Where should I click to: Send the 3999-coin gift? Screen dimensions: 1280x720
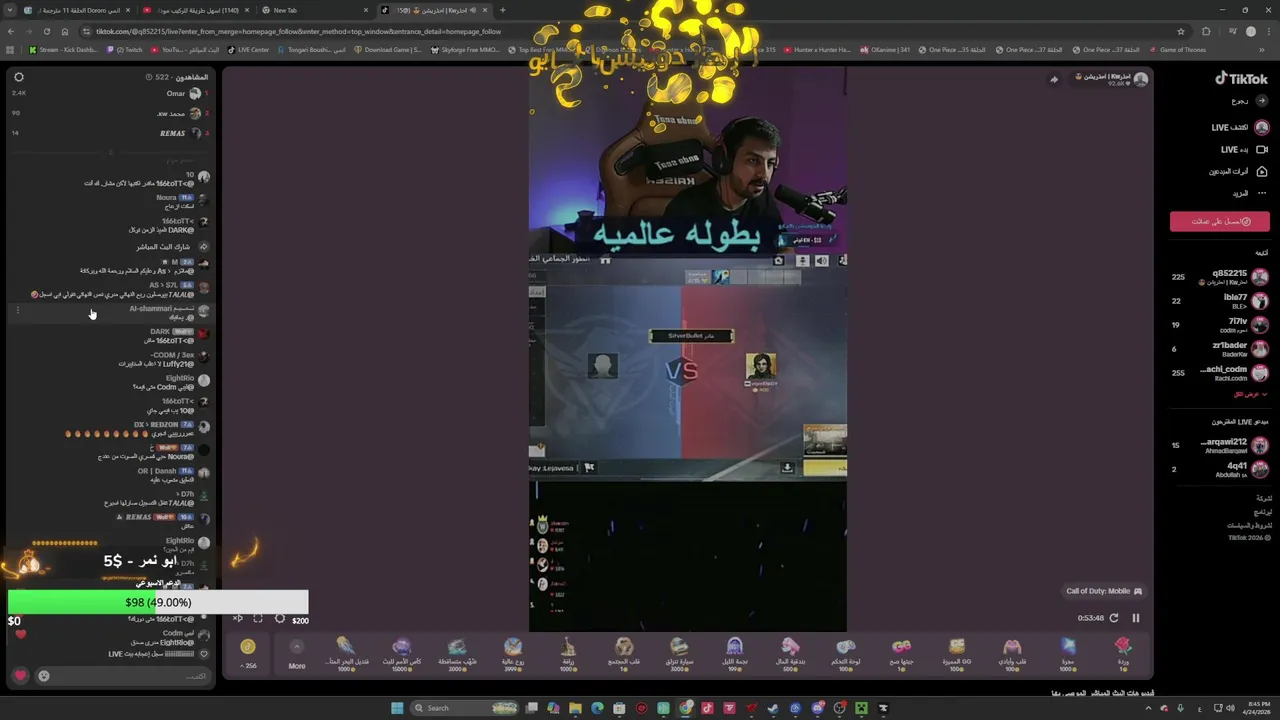(x=513, y=653)
